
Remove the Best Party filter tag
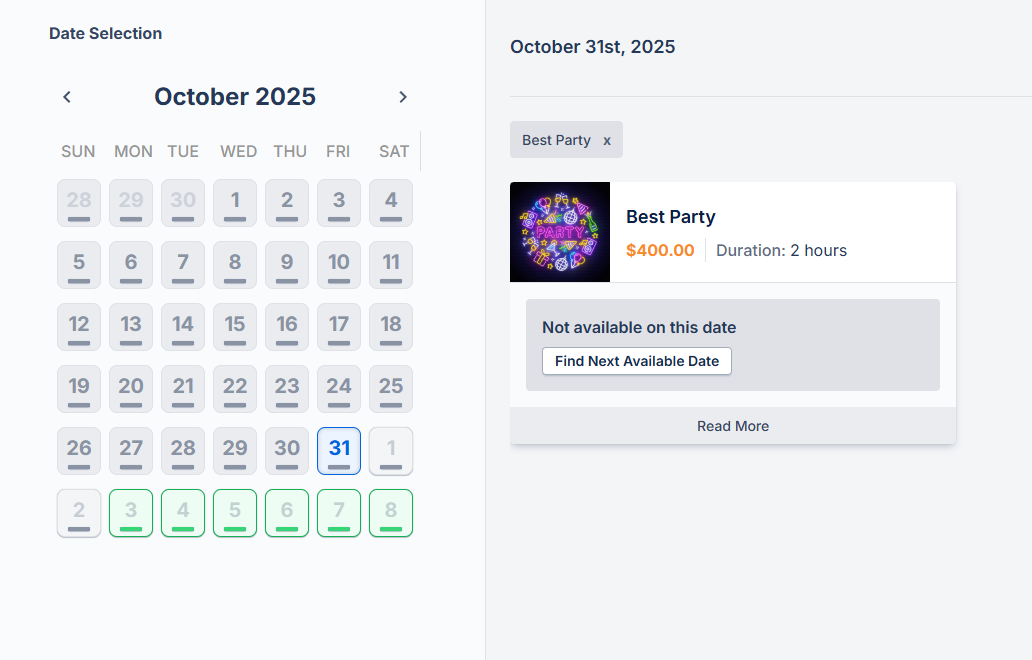[607, 141]
